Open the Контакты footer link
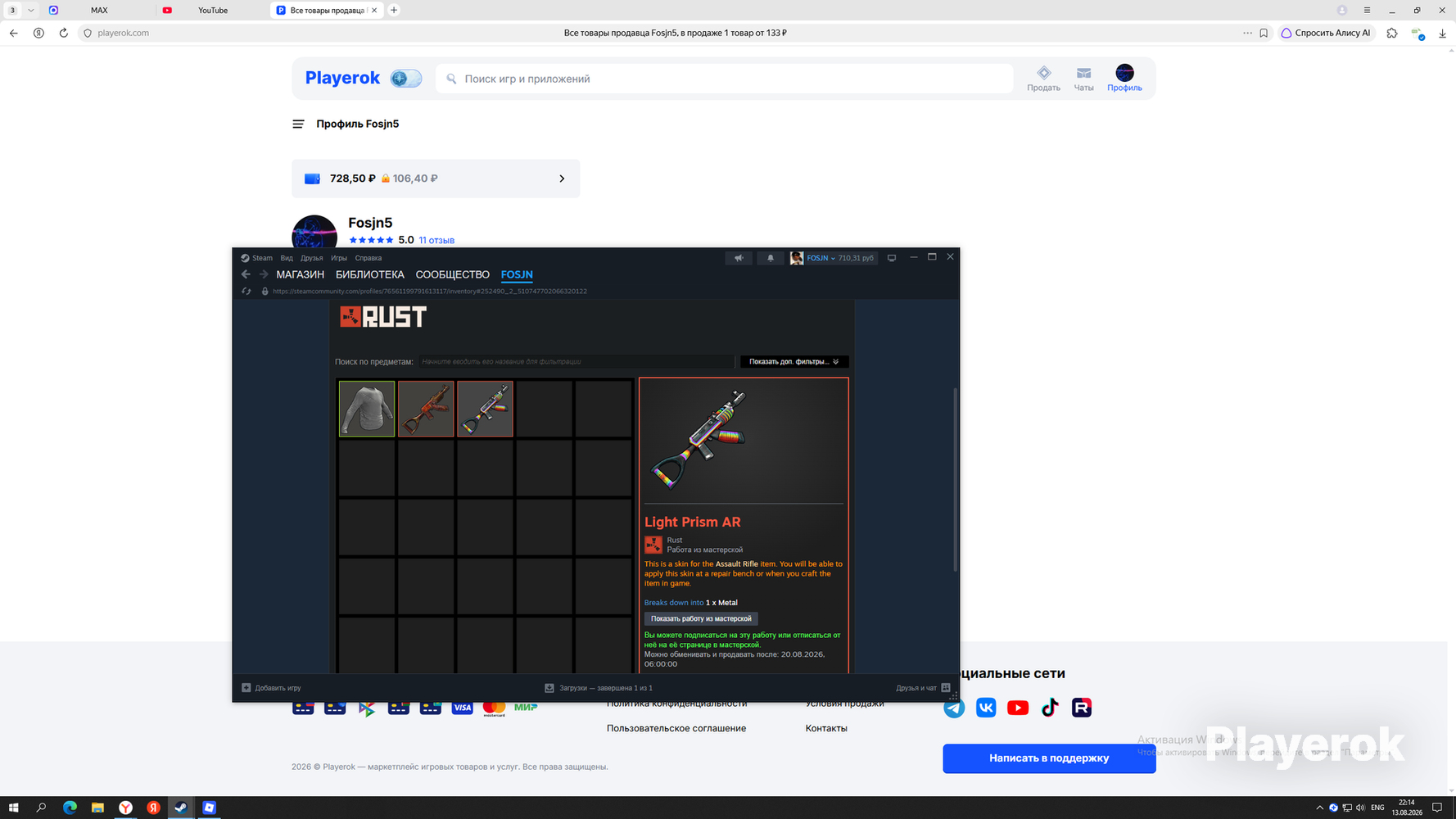This screenshot has height=819, width=1456. pos(826,728)
